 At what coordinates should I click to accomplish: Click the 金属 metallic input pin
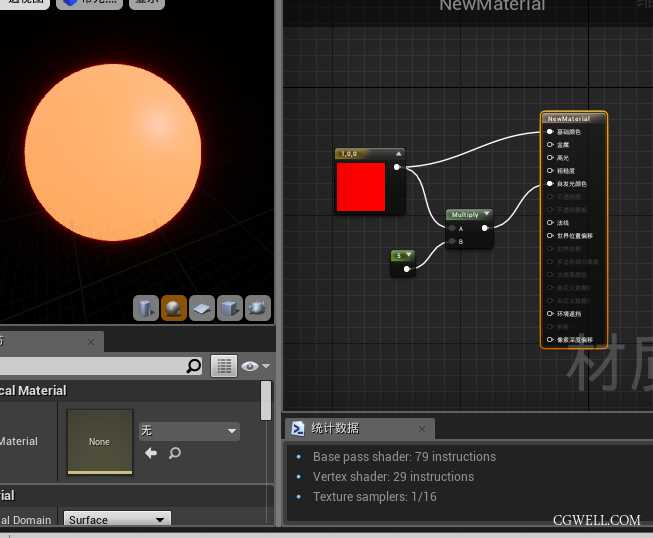click(550, 144)
